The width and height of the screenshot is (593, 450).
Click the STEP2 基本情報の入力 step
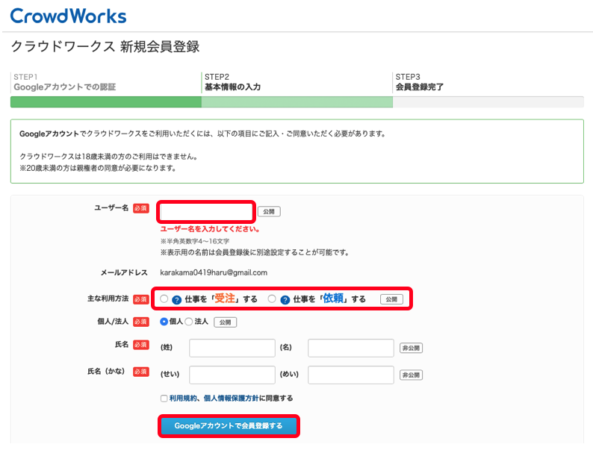tap(233, 82)
